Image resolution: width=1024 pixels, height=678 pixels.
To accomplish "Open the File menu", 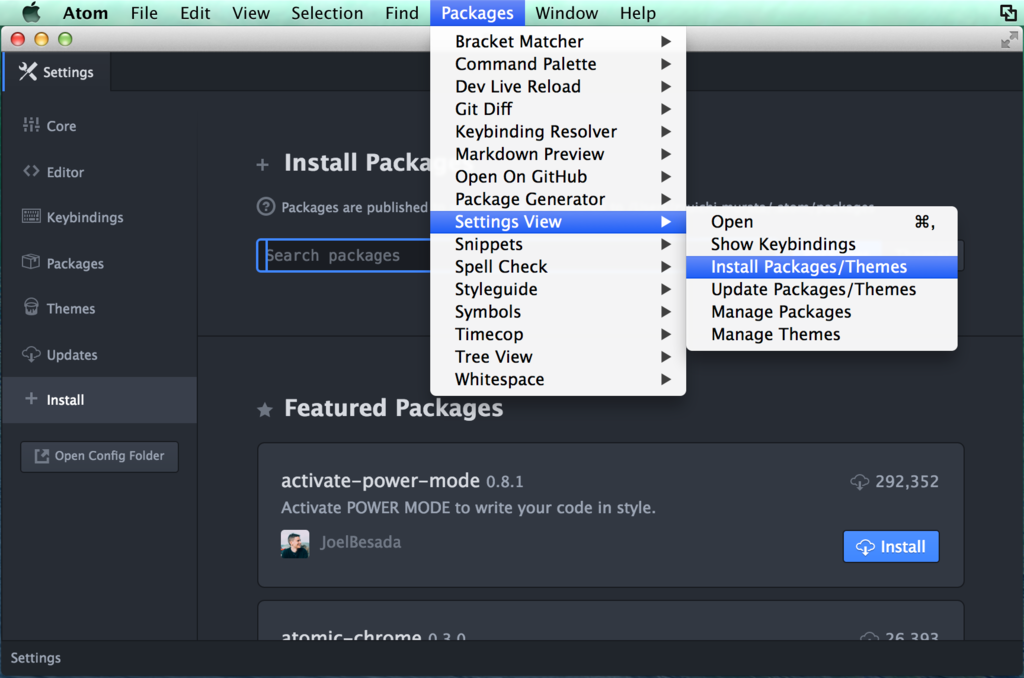I will (144, 13).
